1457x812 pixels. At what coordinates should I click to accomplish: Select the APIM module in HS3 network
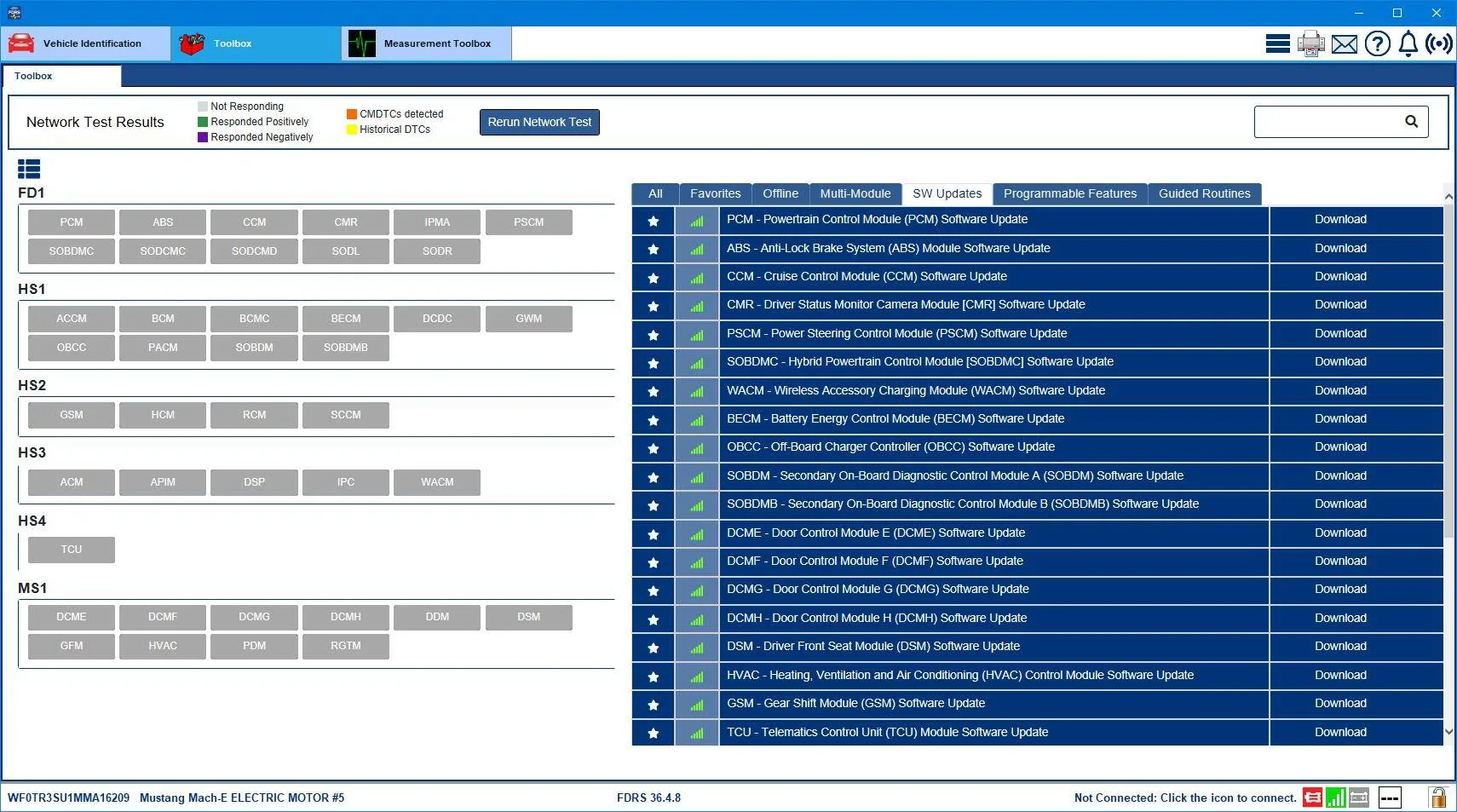(x=163, y=482)
